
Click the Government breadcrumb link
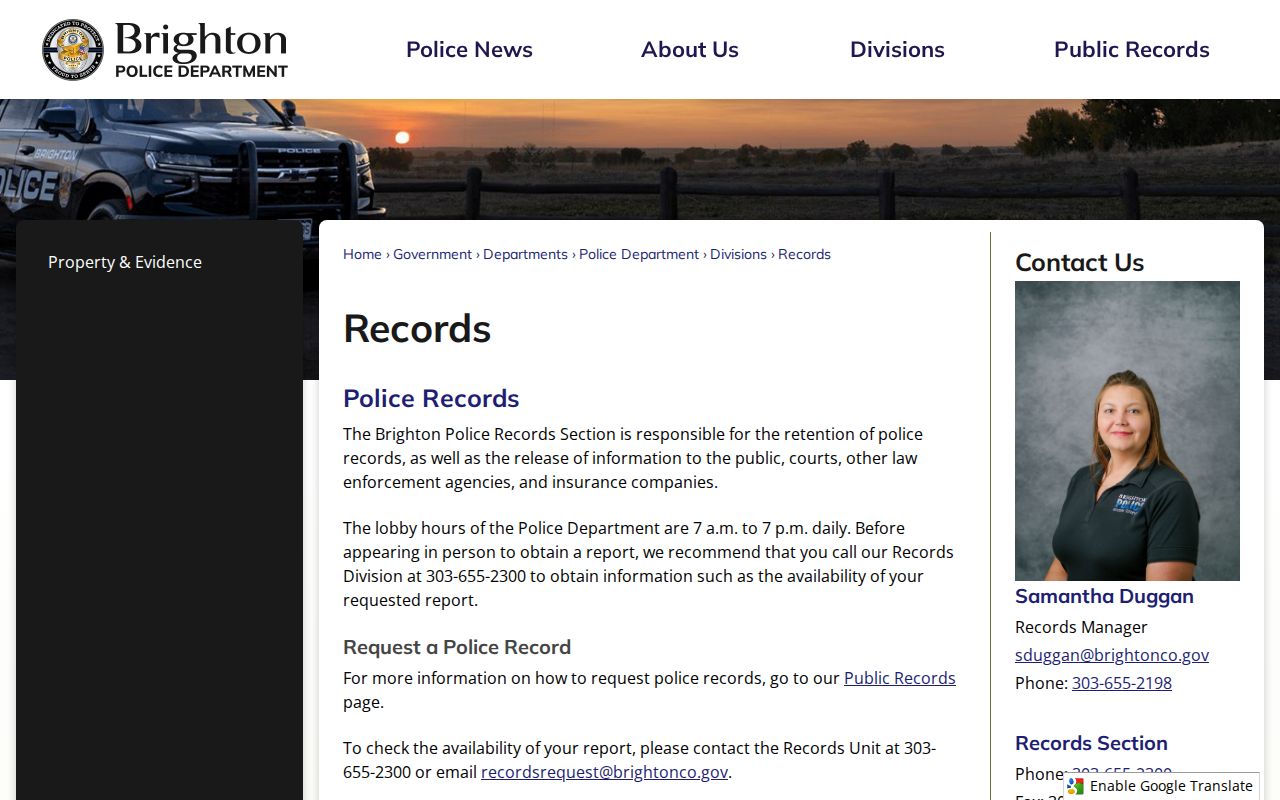click(432, 254)
